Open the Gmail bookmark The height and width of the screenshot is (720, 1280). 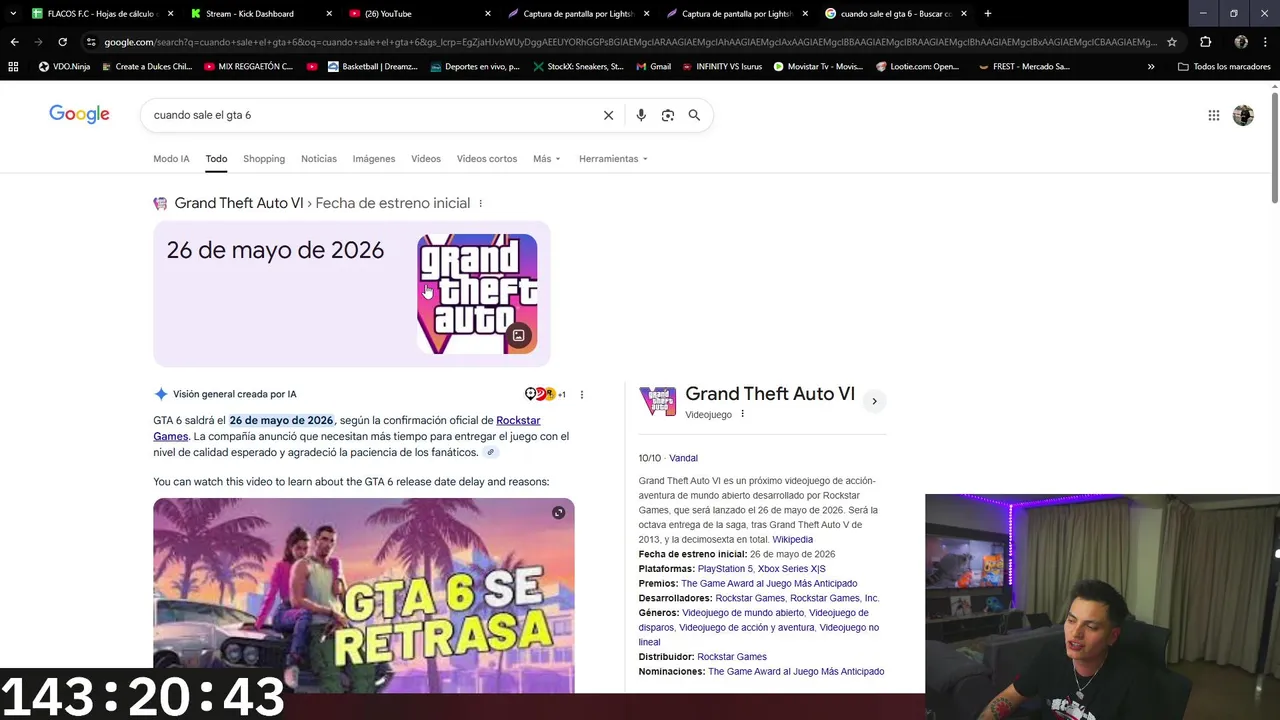[653, 67]
